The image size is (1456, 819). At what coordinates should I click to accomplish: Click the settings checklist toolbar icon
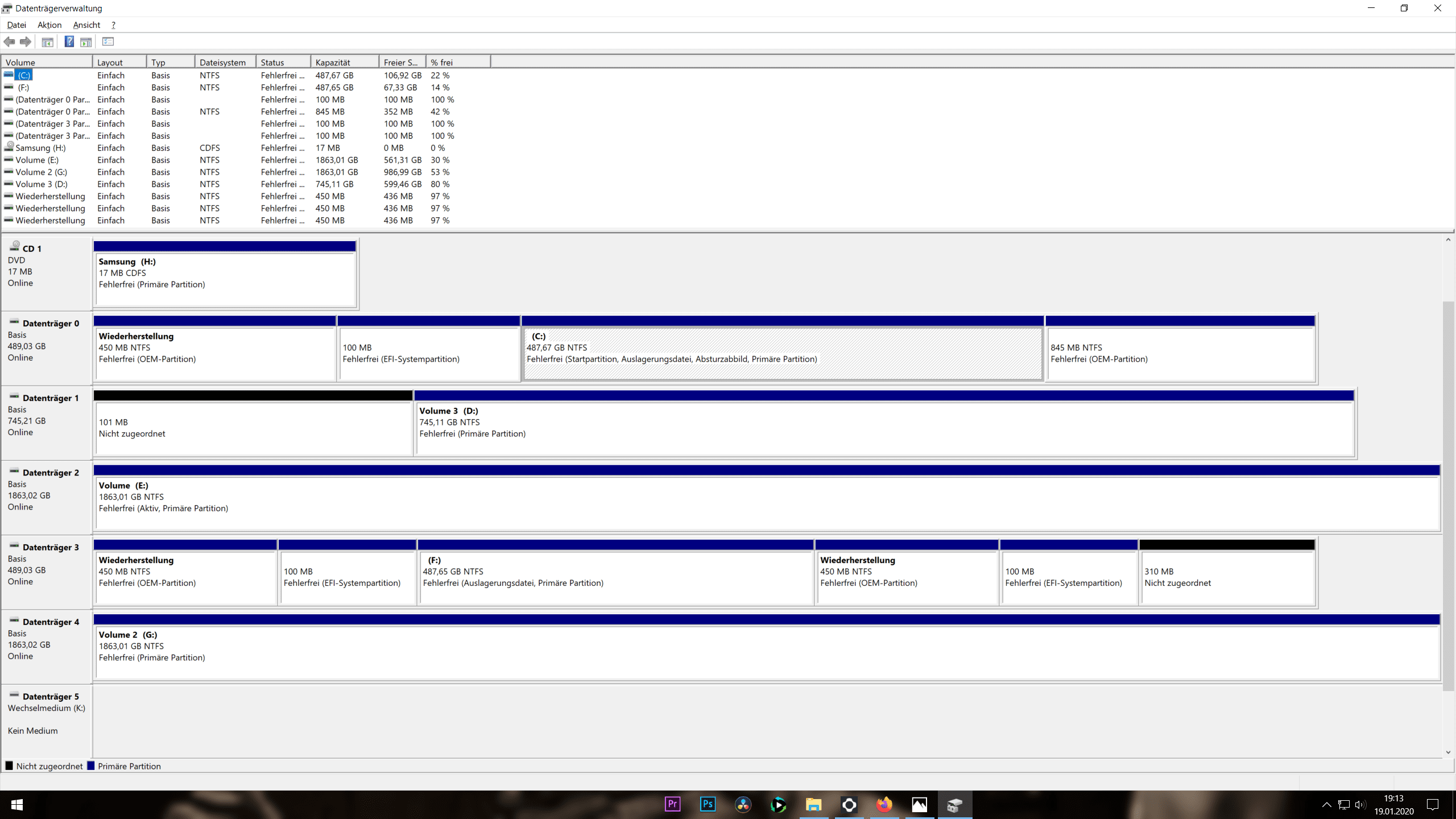[108, 42]
